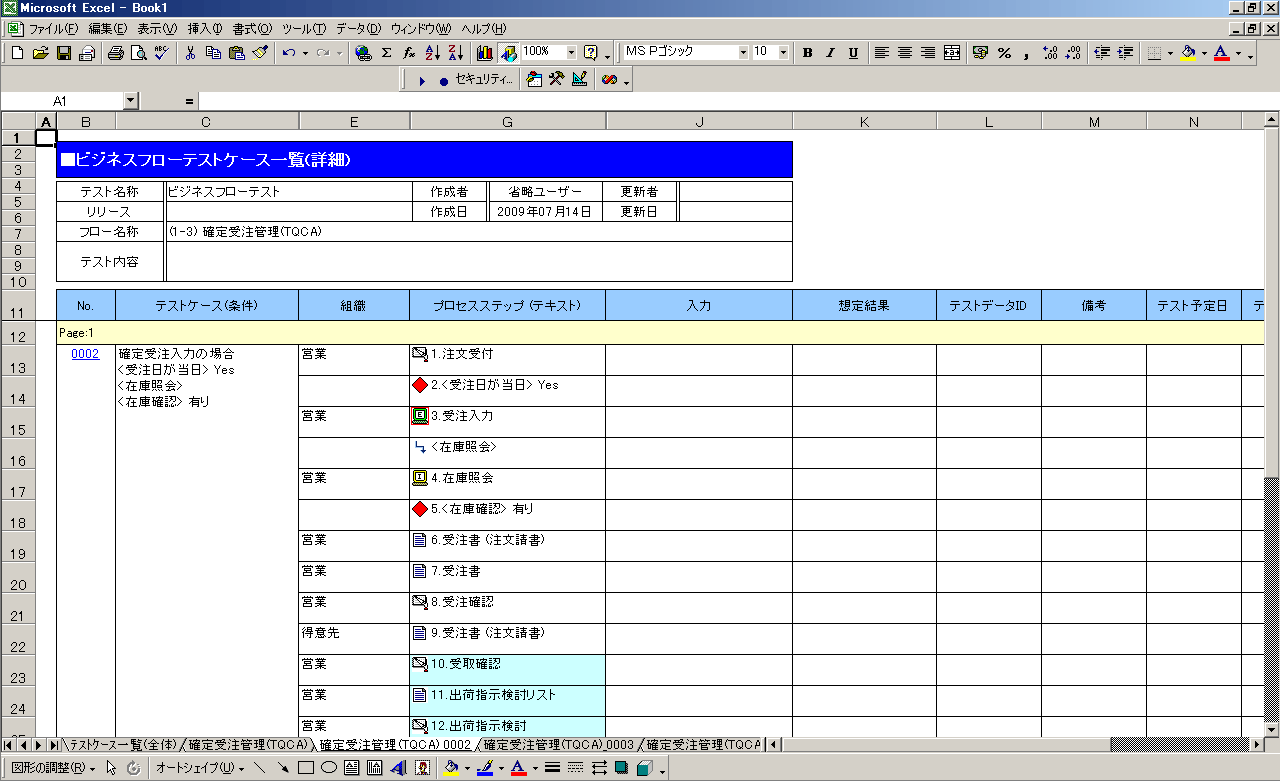
Task: Save the workbook with floppy icon
Action: click(64, 52)
